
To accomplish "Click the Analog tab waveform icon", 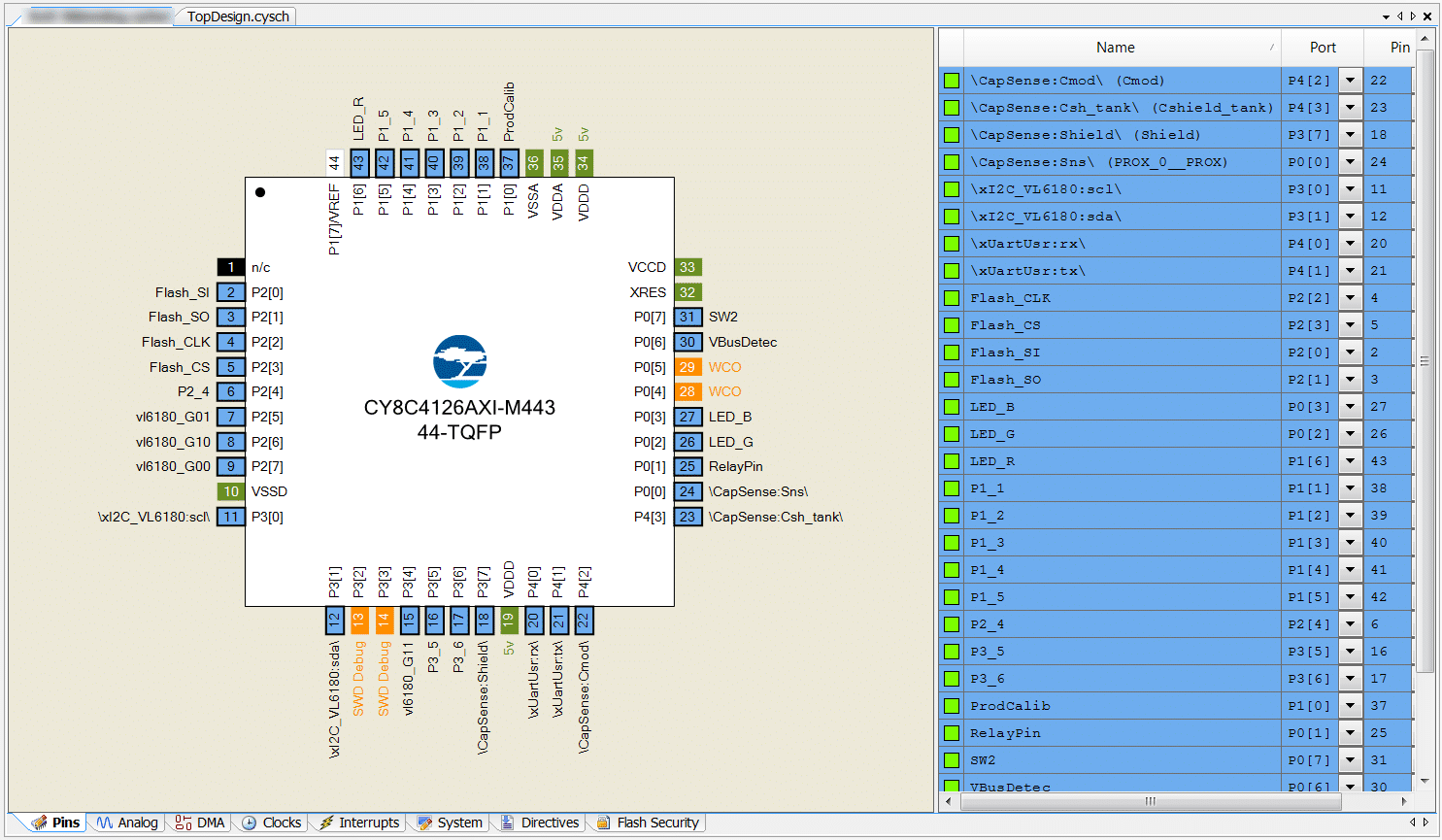I will (x=104, y=823).
